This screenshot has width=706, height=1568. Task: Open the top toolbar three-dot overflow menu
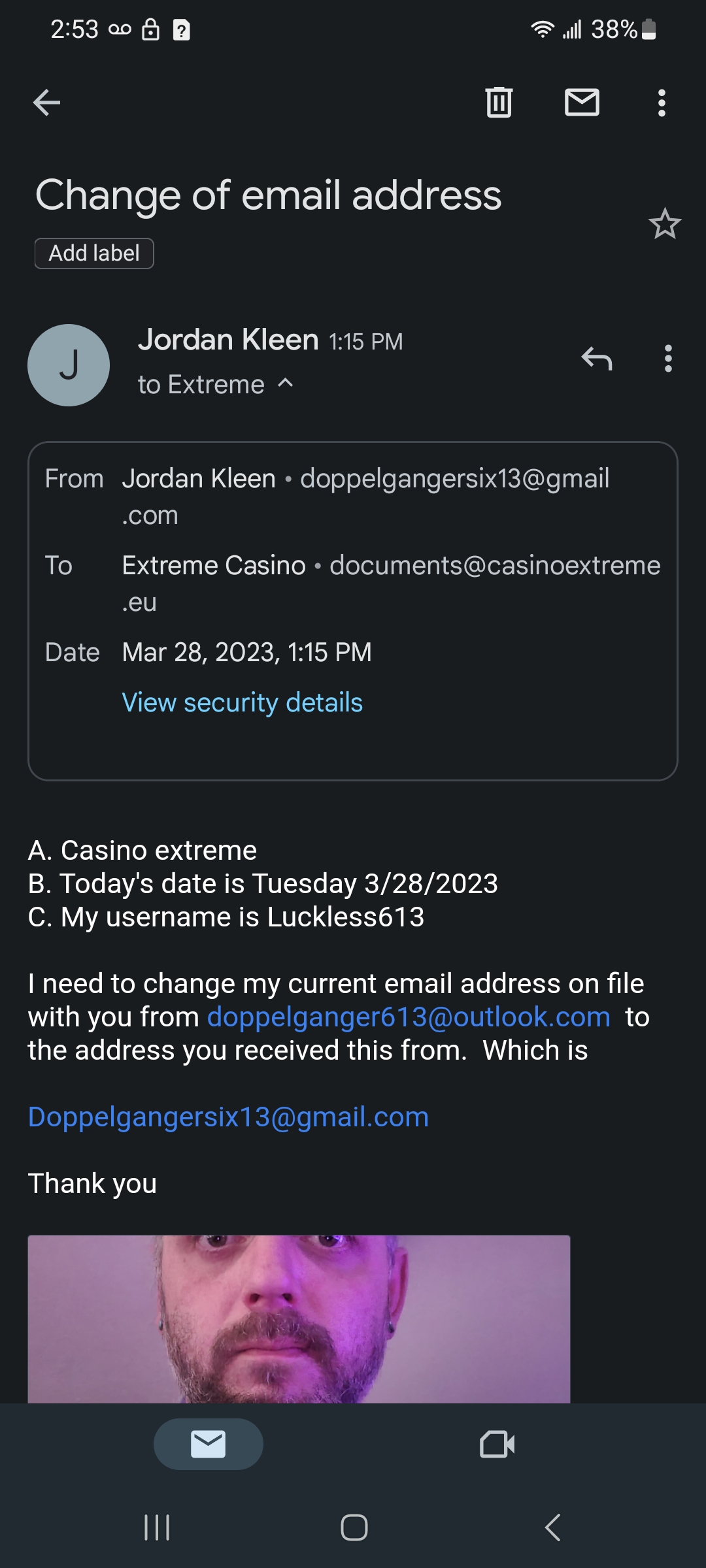coord(662,103)
